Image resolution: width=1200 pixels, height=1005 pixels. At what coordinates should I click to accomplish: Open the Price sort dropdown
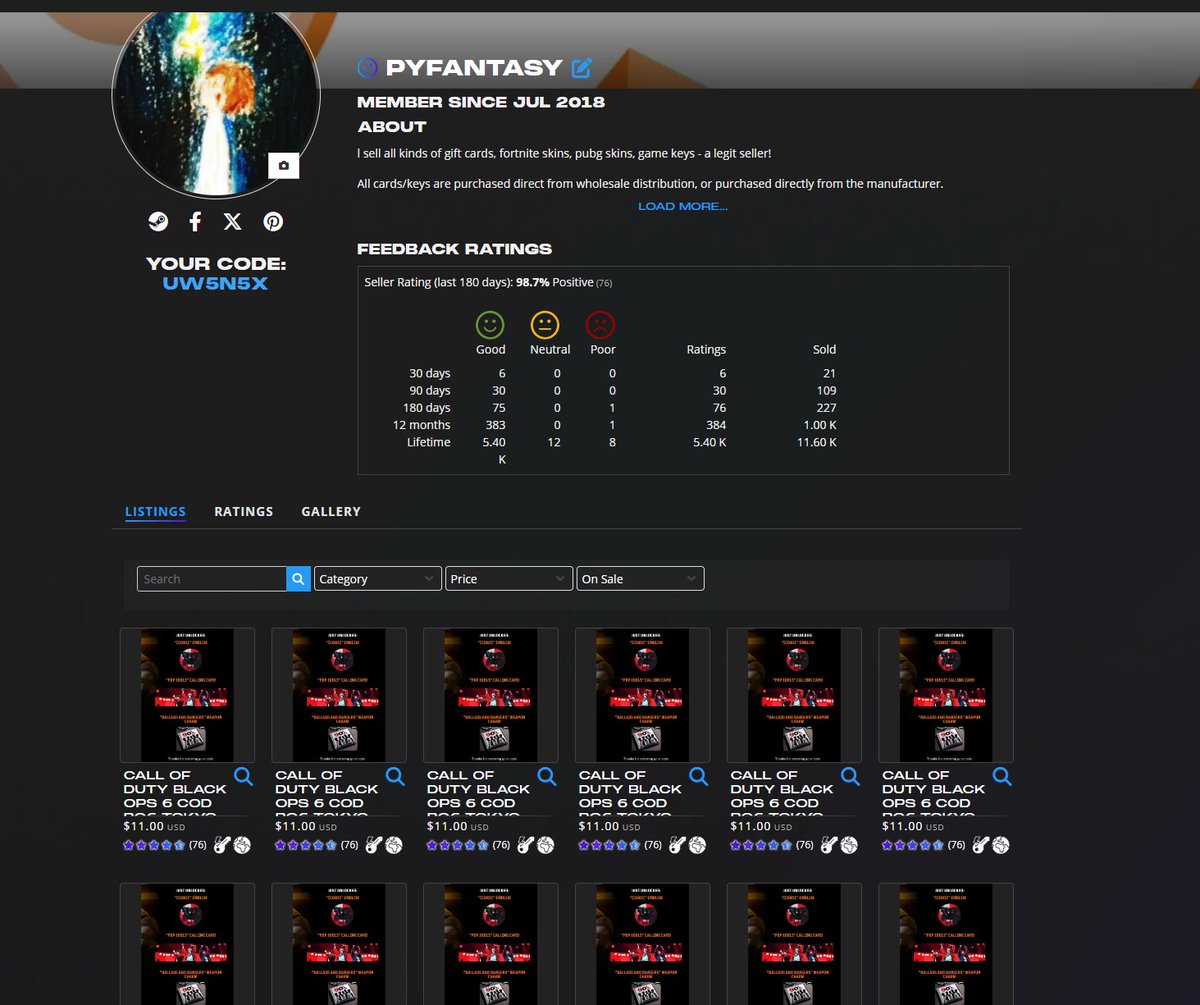tap(509, 579)
